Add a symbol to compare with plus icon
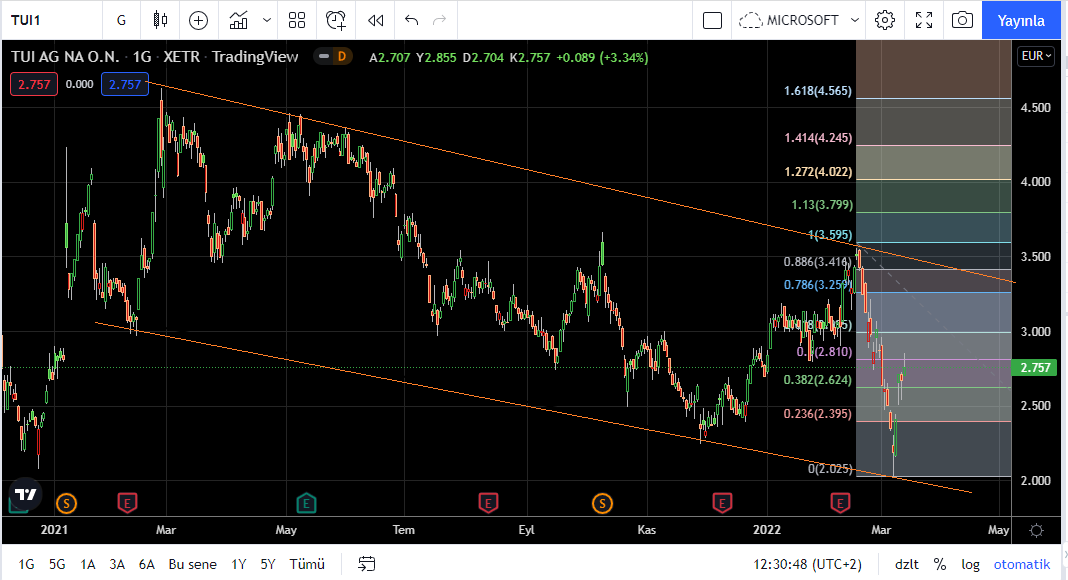The height and width of the screenshot is (580, 1068). tap(198, 20)
